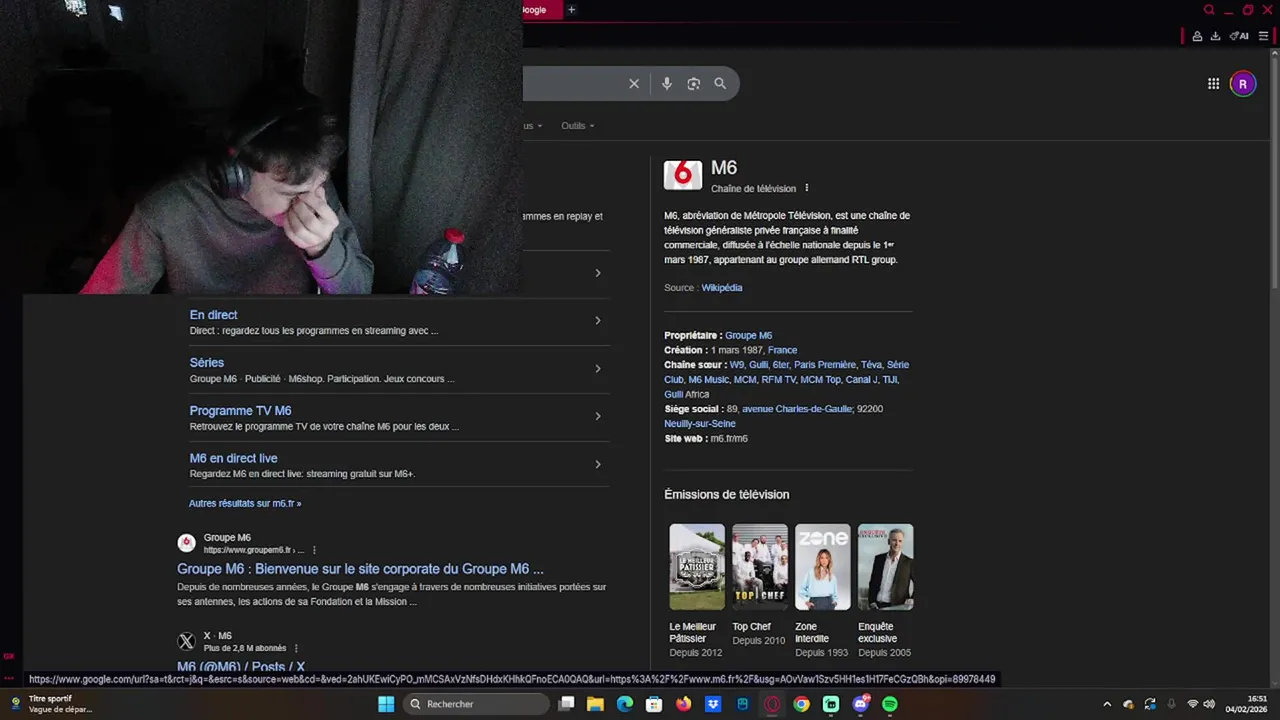Launch Firefox from the taskbar
1280x720 pixels.
pyautogui.click(x=683, y=704)
